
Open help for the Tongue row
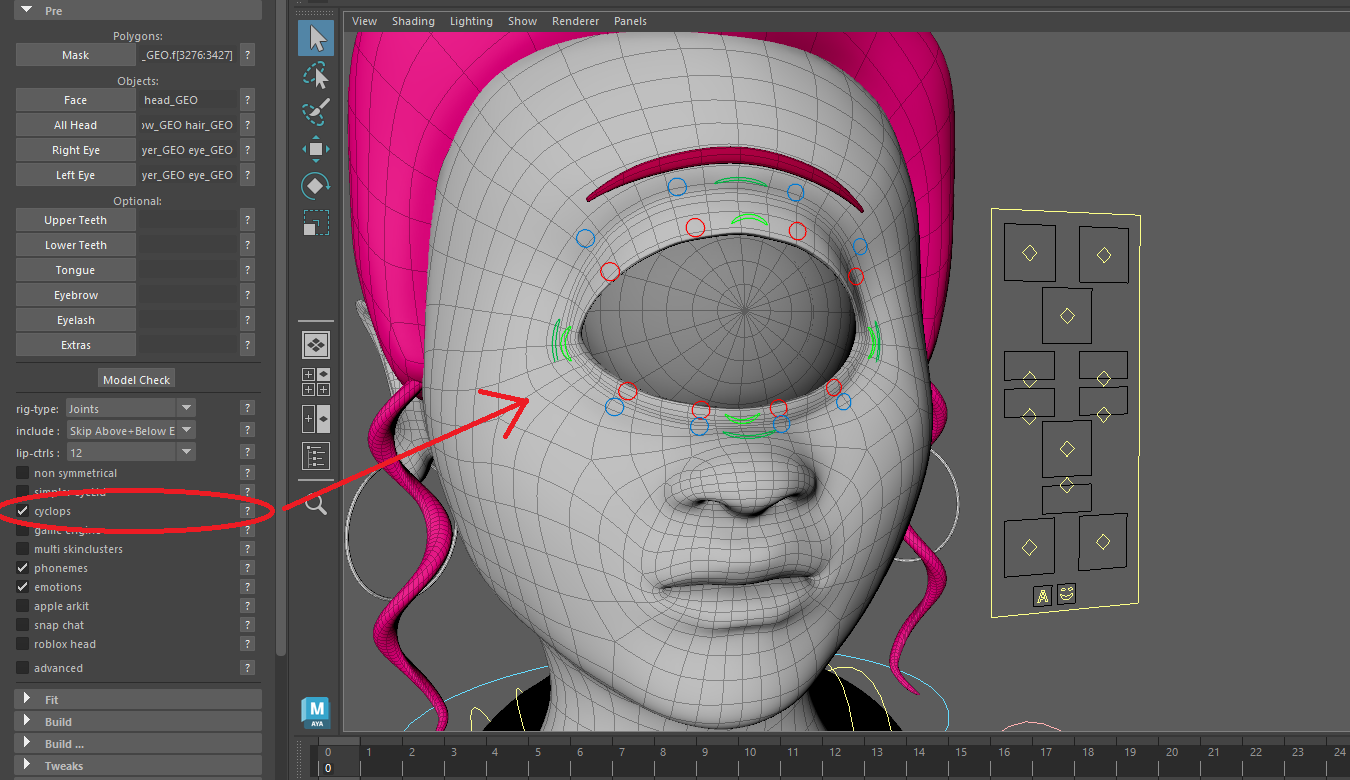247,270
